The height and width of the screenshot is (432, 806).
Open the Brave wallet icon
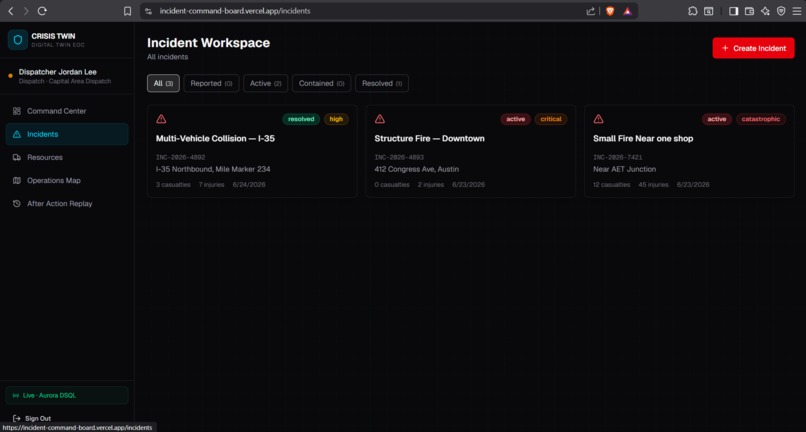coord(749,11)
